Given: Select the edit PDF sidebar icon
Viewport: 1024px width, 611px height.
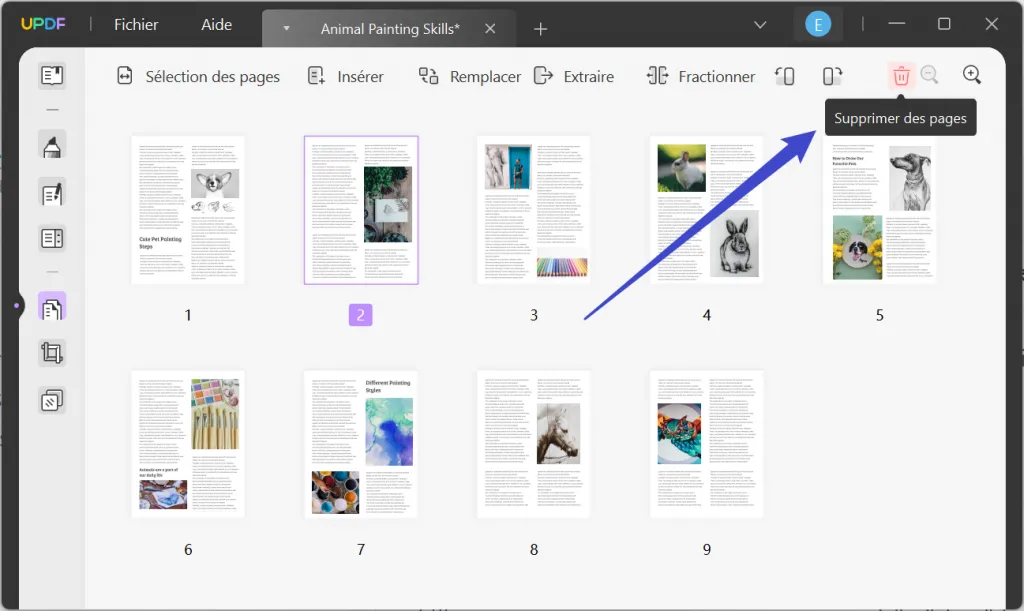Looking at the screenshot, I should coord(50,193).
